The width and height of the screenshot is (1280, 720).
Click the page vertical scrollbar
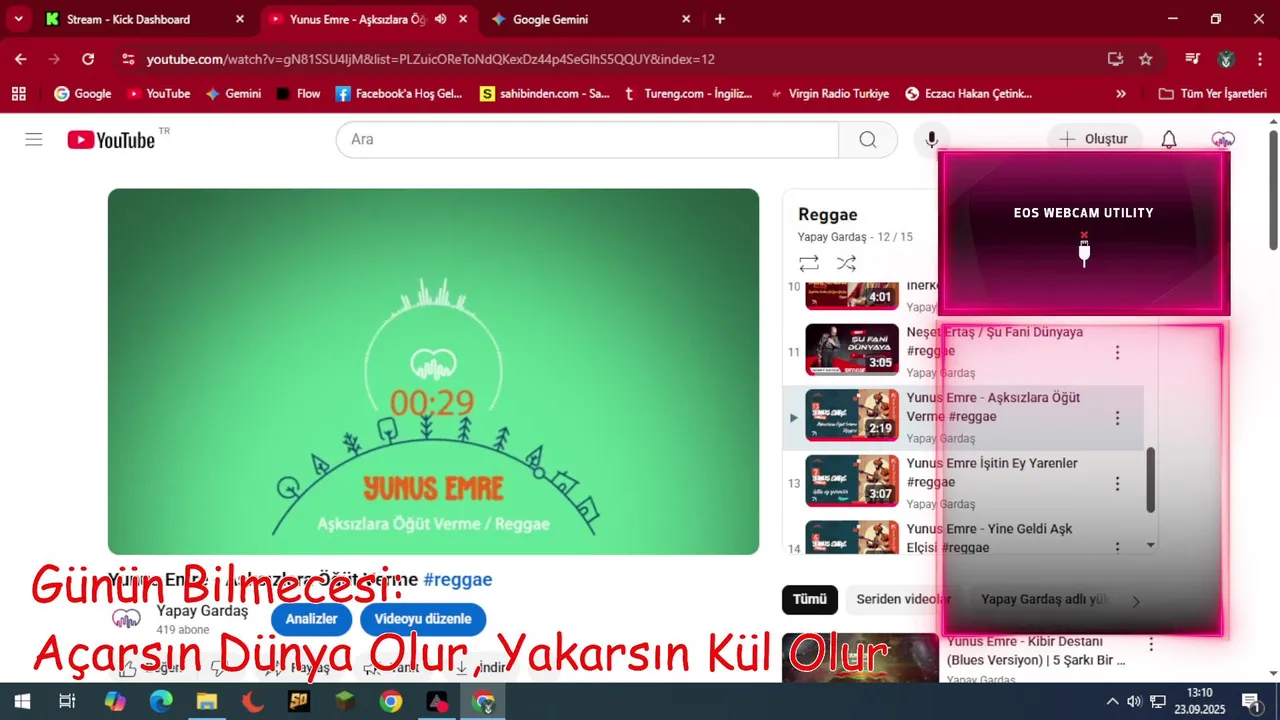coord(1273,190)
